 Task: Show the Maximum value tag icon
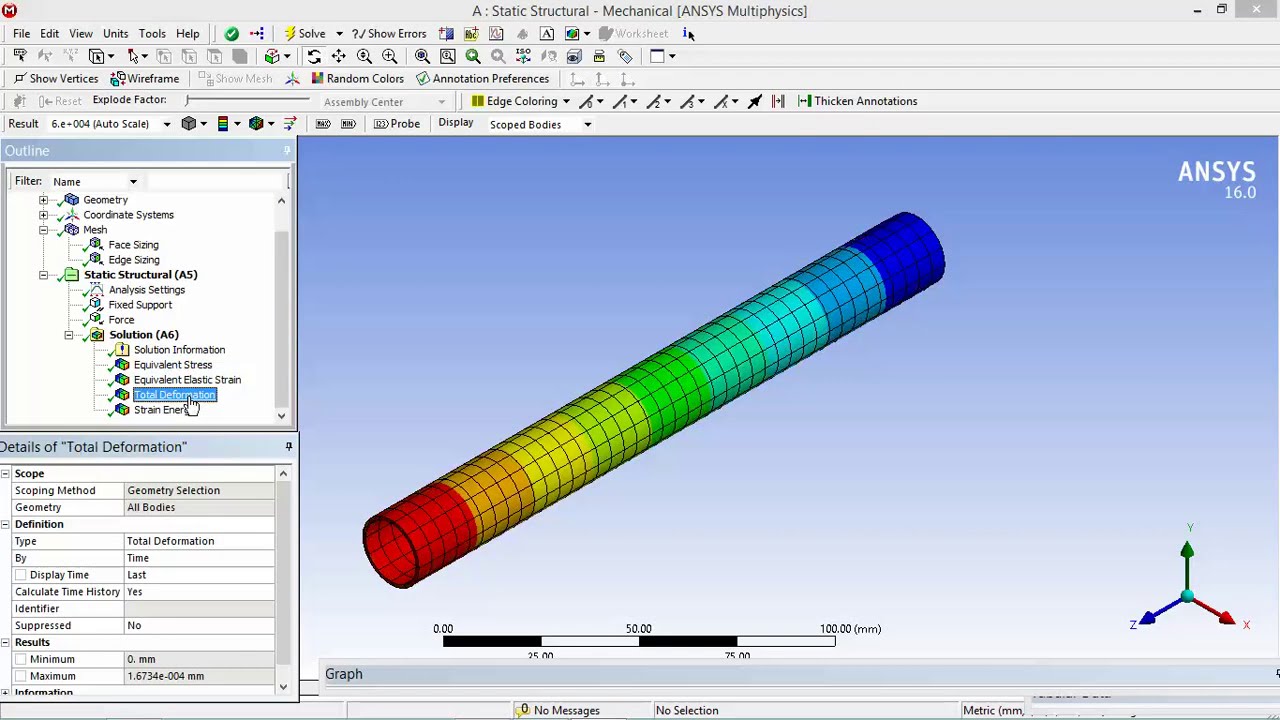tap(323, 124)
